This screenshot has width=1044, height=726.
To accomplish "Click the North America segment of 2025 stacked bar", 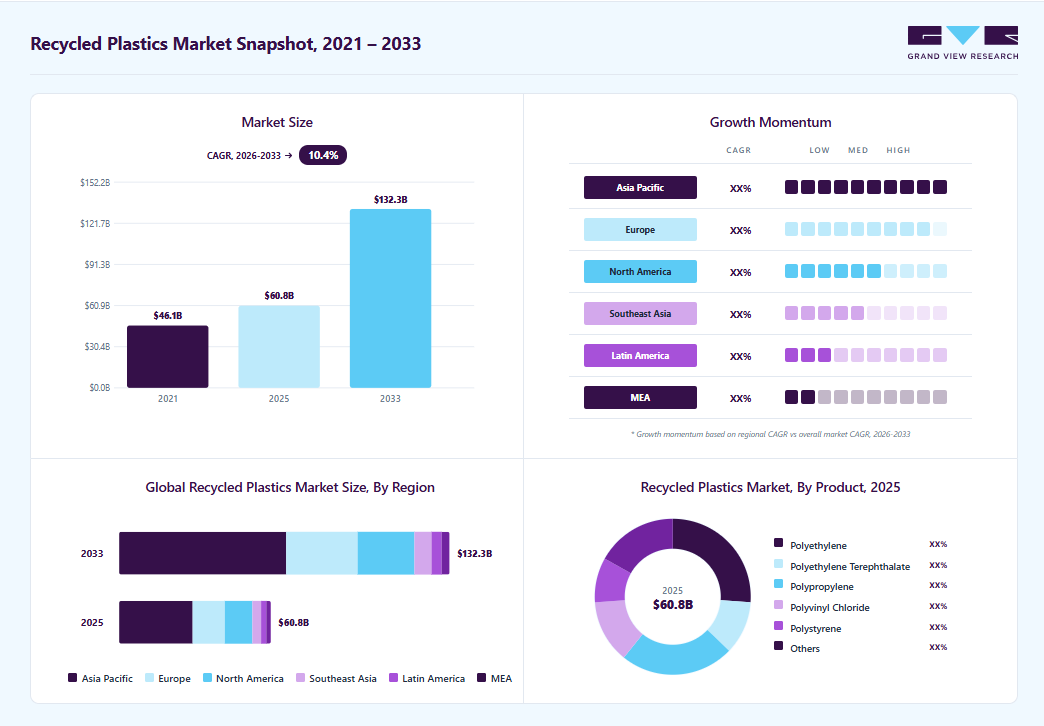I will 238,622.
